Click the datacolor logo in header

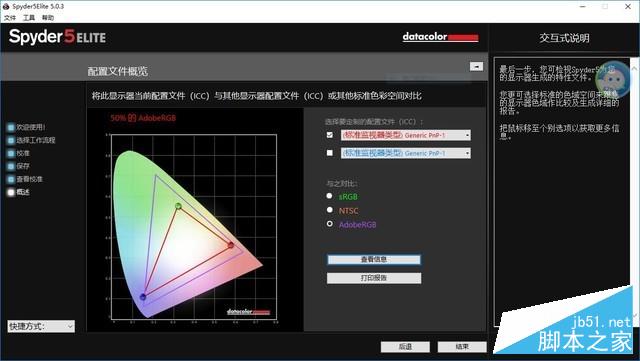440,37
